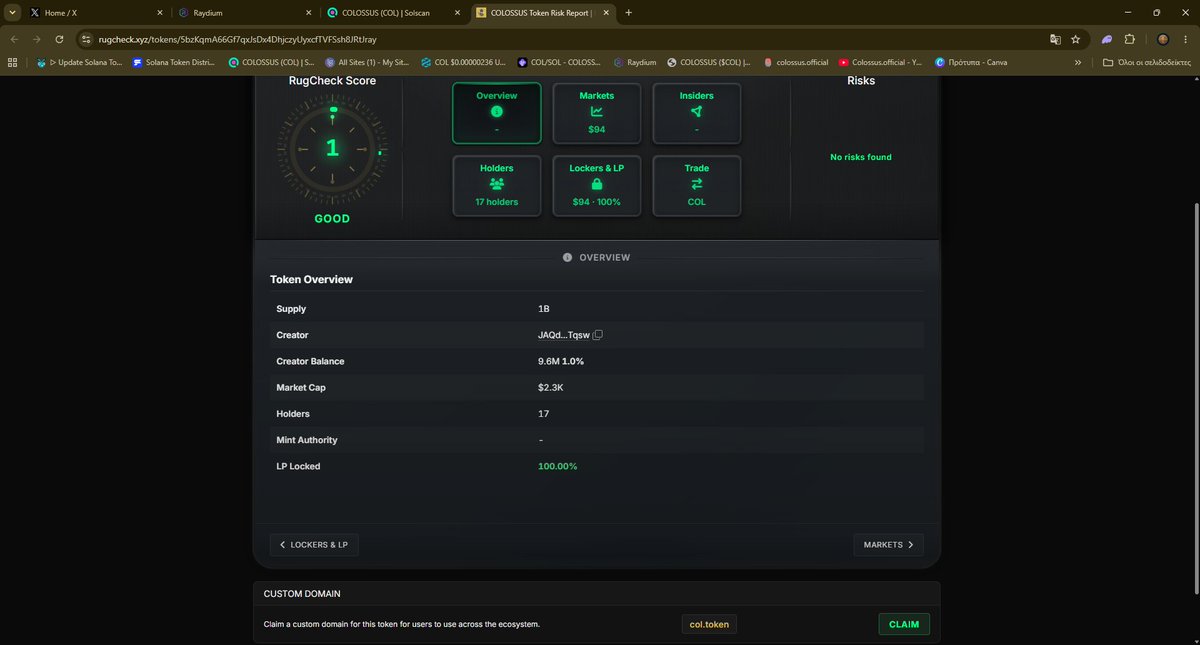Expand hidden bookmarks with double chevron

[x=1078, y=62]
